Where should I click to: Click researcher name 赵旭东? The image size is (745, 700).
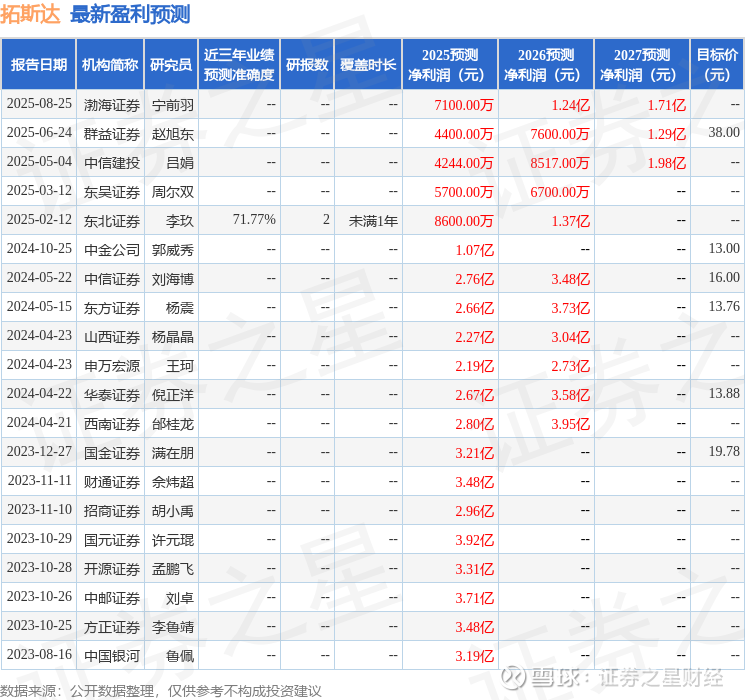[173, 134]
